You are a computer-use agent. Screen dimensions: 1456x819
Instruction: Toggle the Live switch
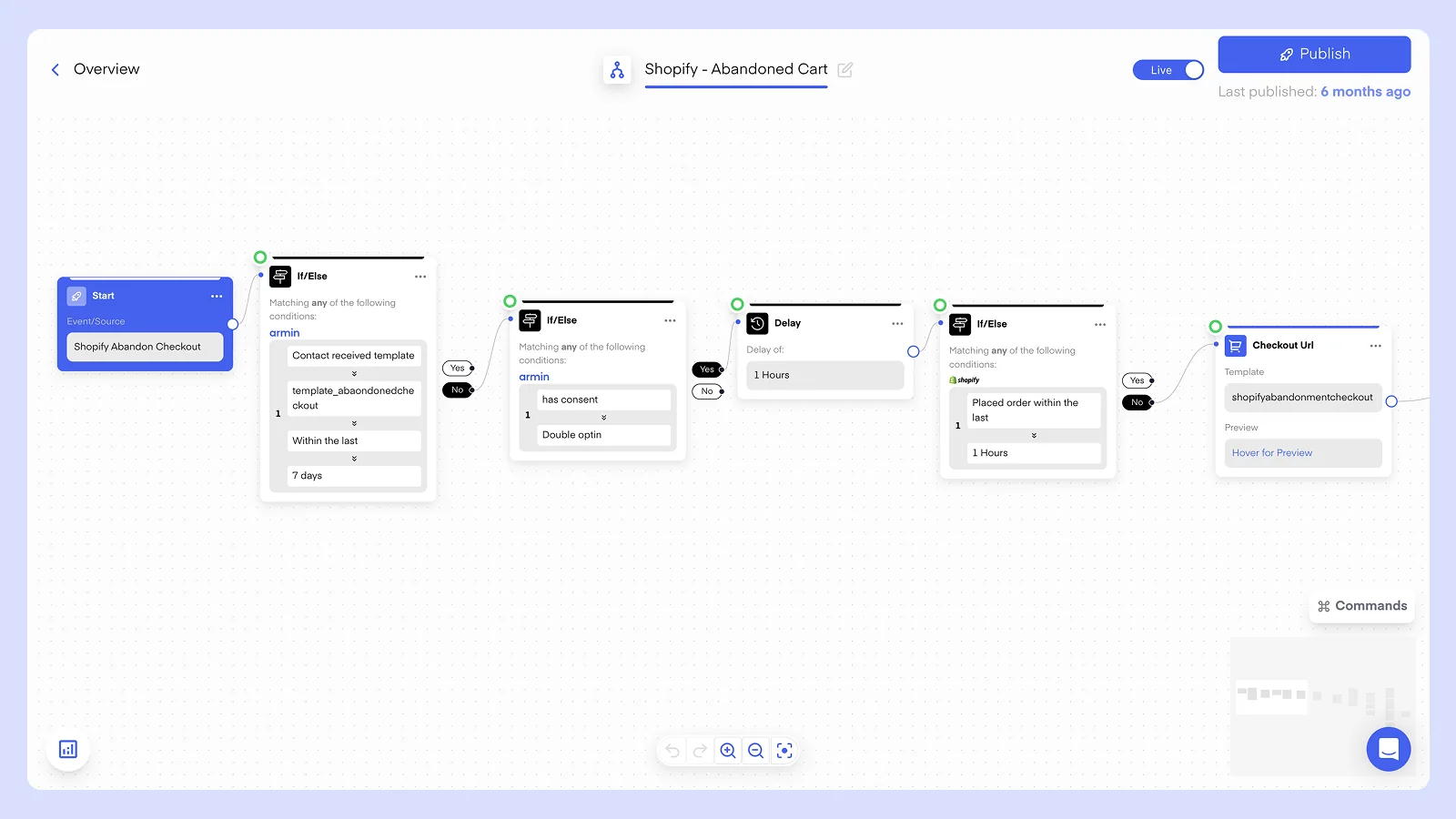(x=1168, y=70)
